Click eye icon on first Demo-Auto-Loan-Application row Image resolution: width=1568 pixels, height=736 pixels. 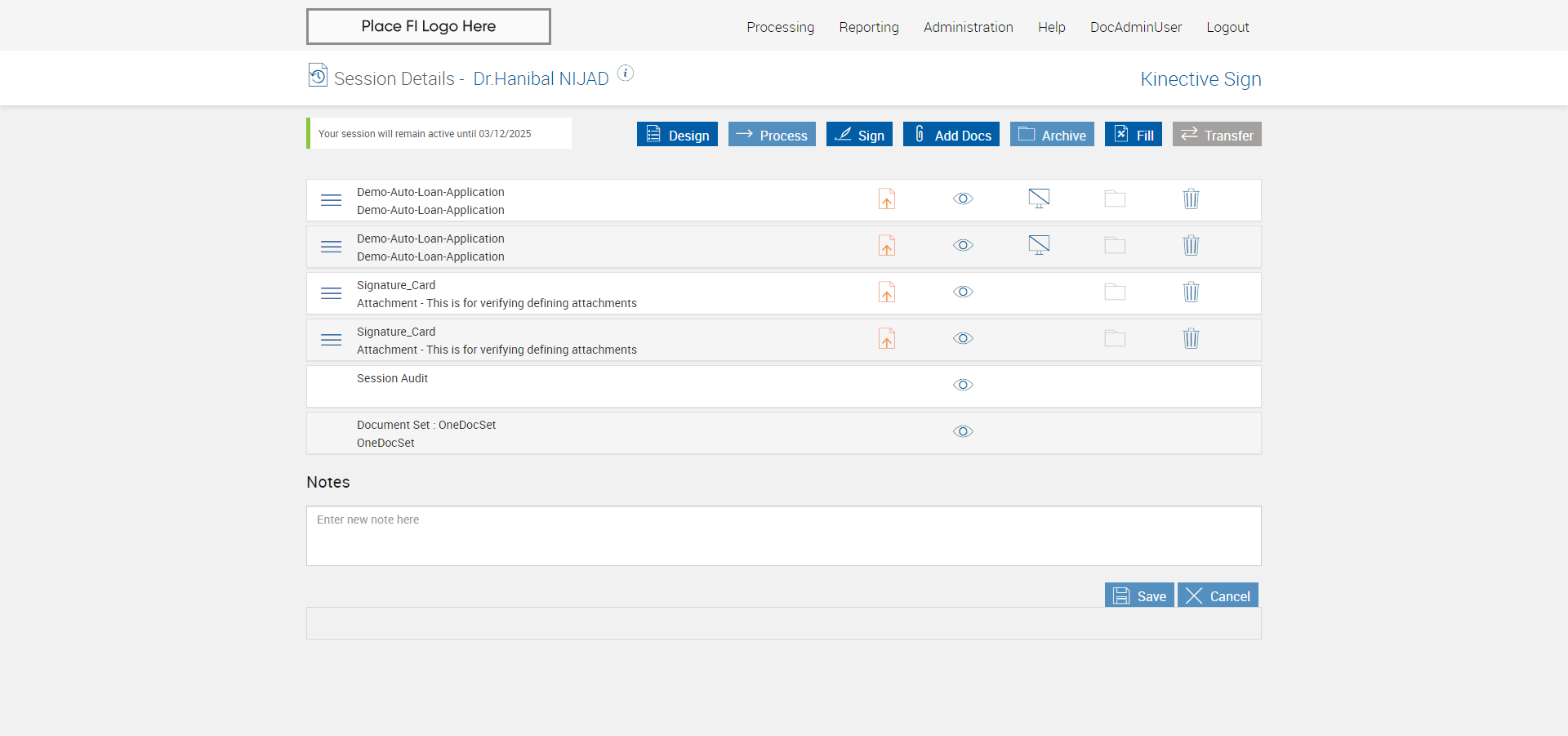coord(963,198)
